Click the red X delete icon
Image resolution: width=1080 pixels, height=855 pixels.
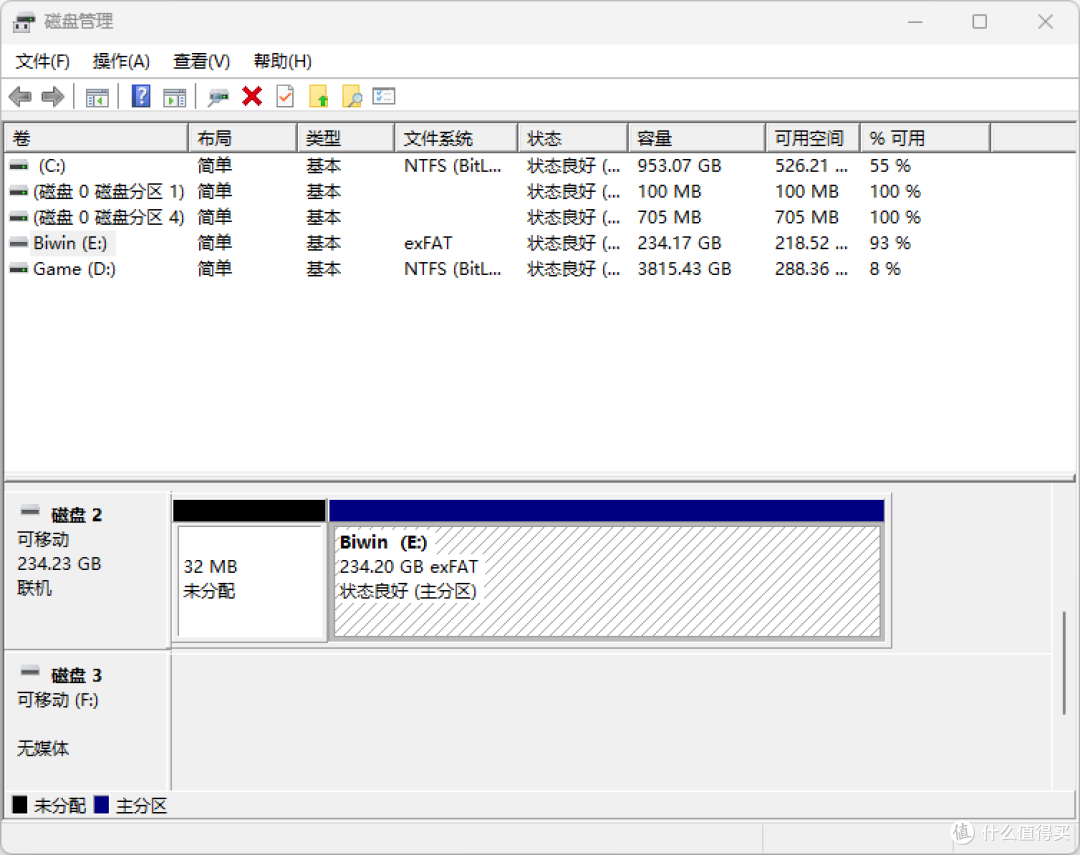[252, 96]
